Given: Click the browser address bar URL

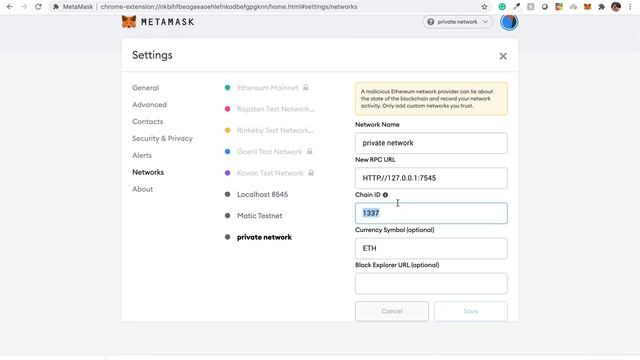Looking at the screenshot, I should click(x=229, y=7).
